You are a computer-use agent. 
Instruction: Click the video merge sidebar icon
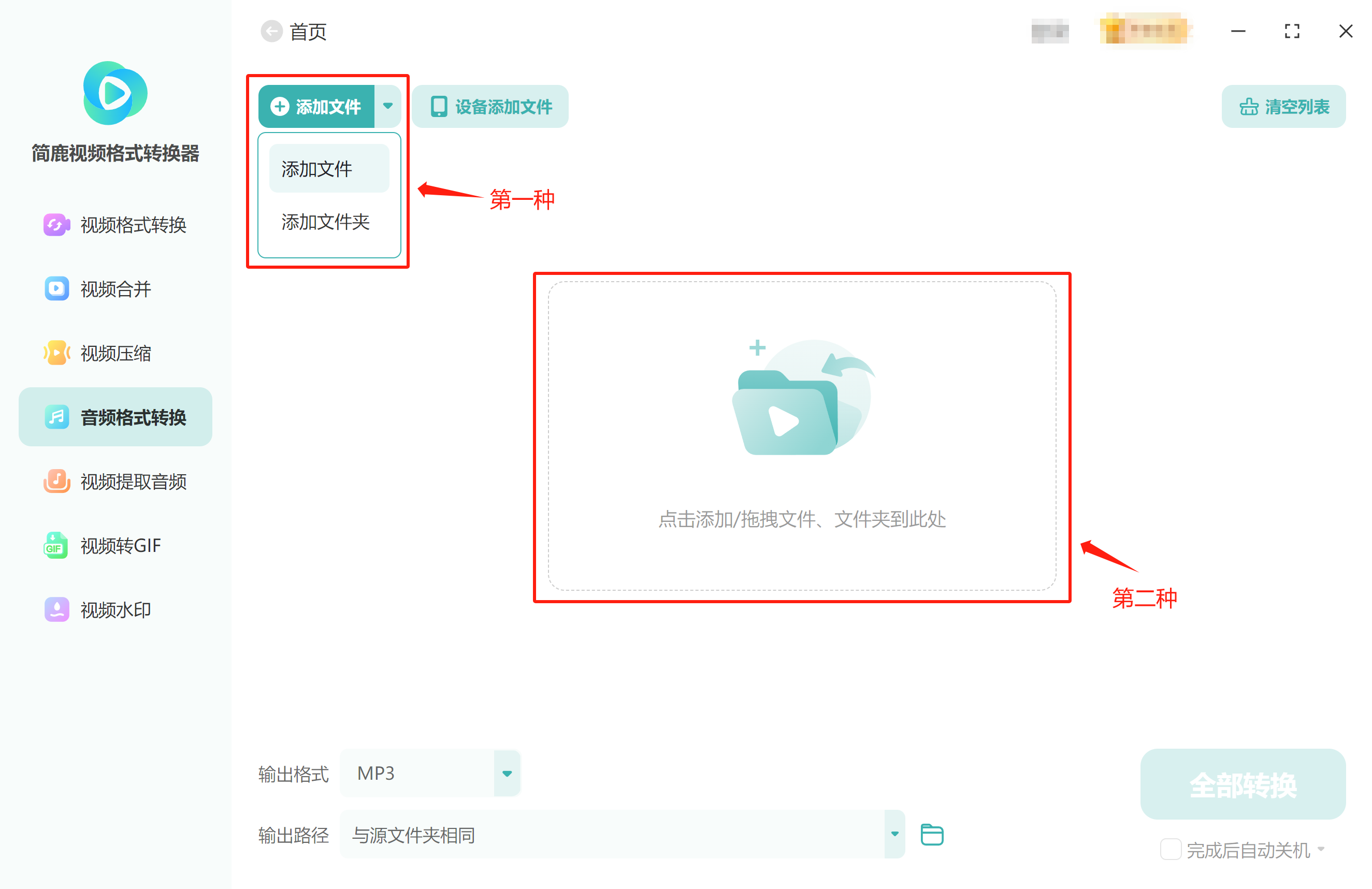click(x=56, y=288)
